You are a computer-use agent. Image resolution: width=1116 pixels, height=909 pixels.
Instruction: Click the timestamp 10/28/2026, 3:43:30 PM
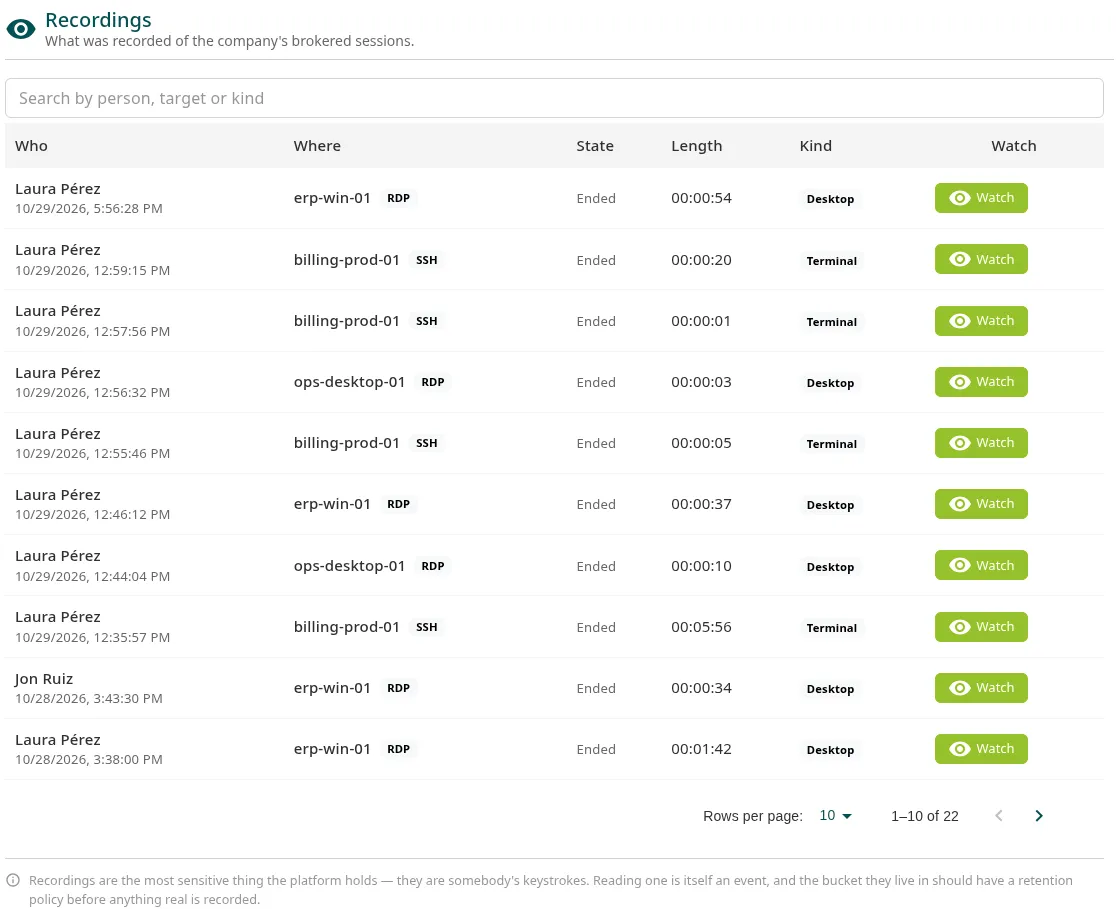89,698
